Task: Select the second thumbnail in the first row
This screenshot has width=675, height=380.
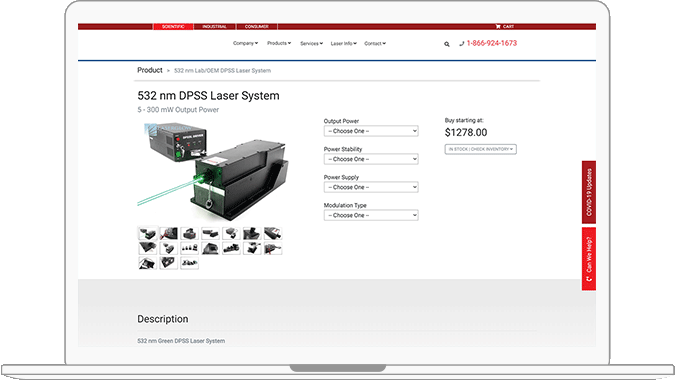Action: click(x=168, y=233)
